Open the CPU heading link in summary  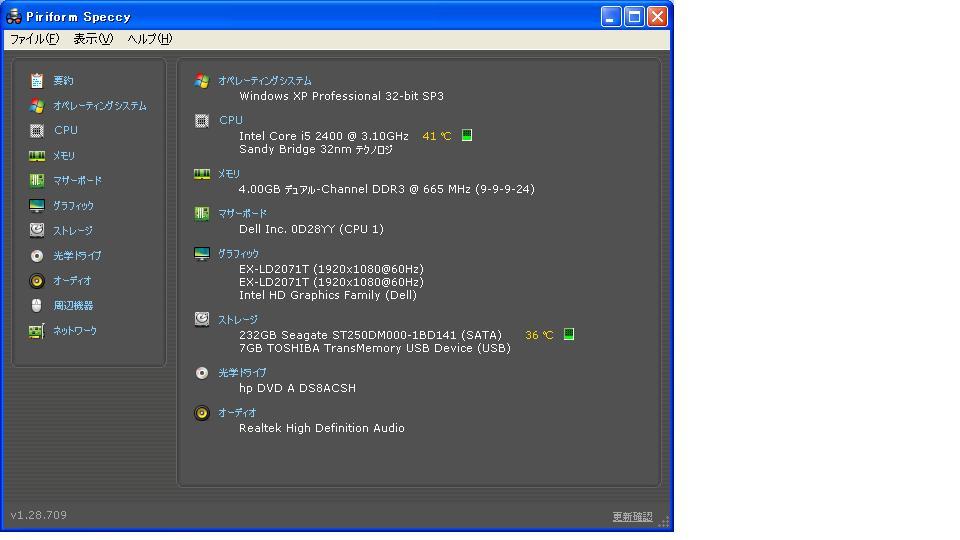coord(231,121)
